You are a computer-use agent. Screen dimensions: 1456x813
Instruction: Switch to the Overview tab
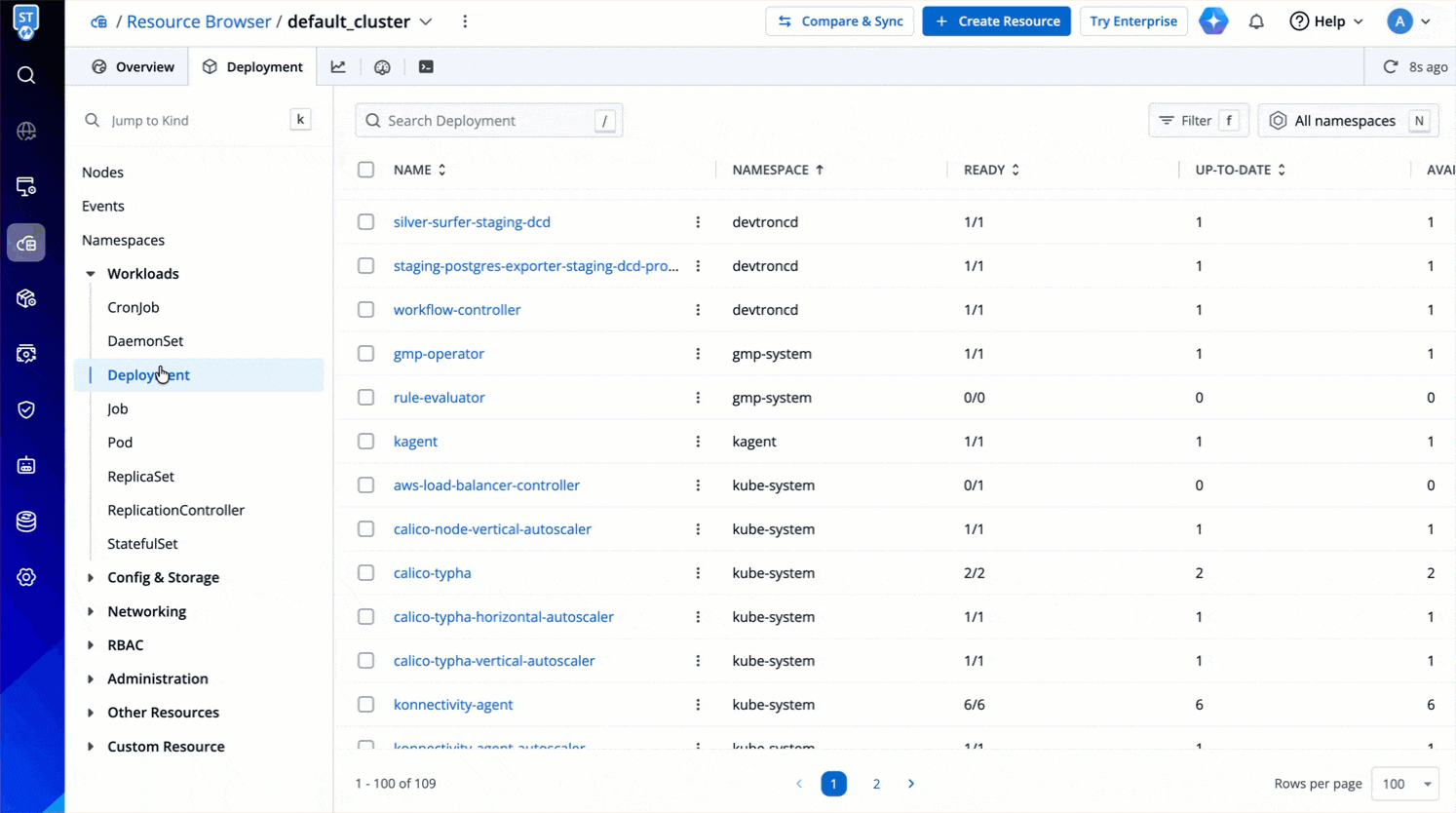(134, 66)
